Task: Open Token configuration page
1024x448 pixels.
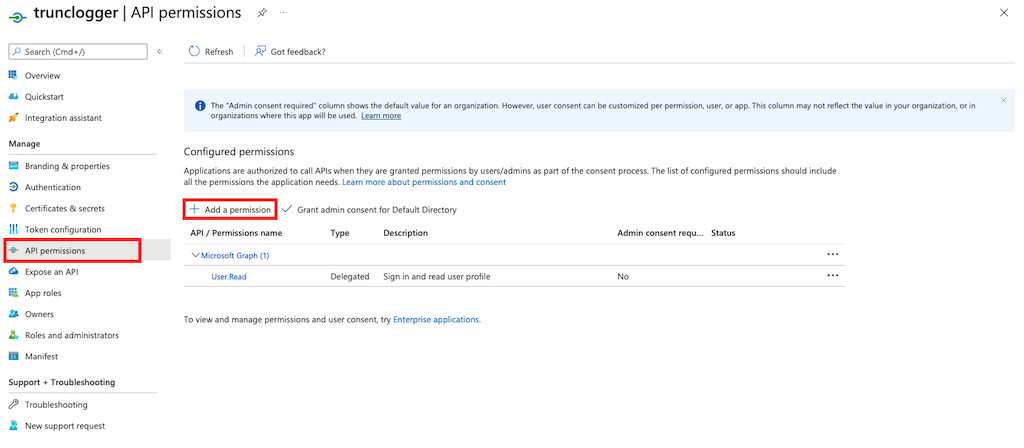Action: [63, 229]
